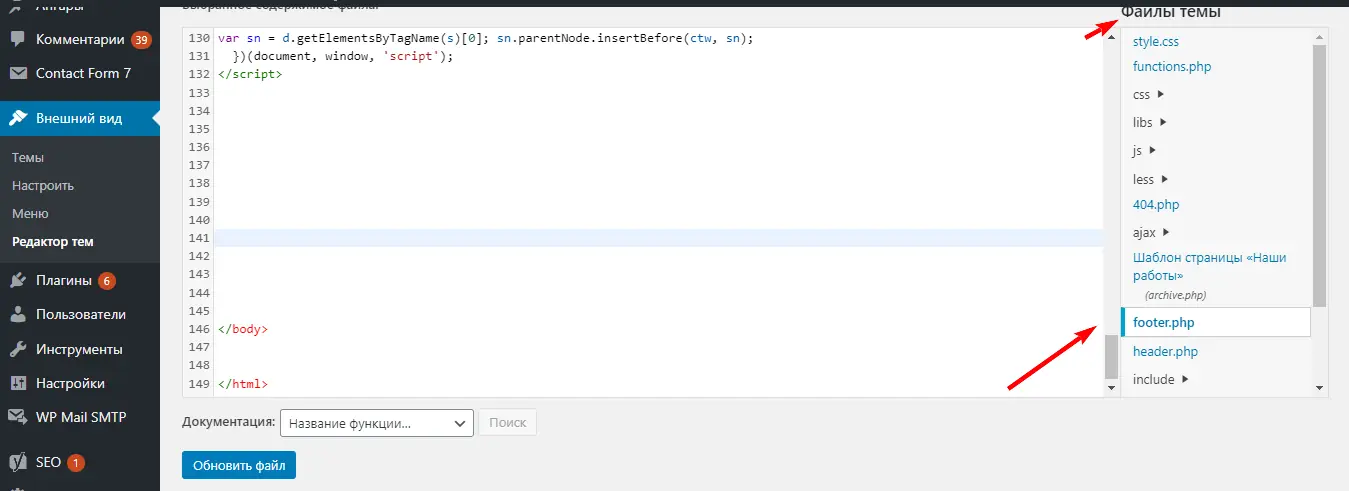
Task: Click the Comments 39 count badge
Action: 141,40
